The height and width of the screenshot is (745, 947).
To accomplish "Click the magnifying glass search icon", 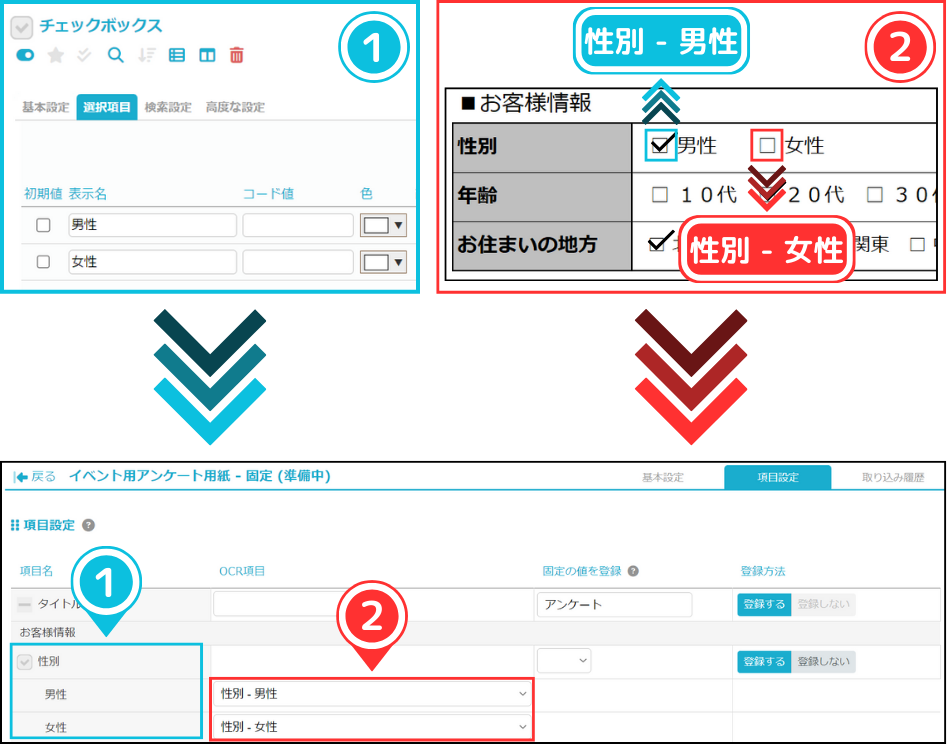I will 116,56.
